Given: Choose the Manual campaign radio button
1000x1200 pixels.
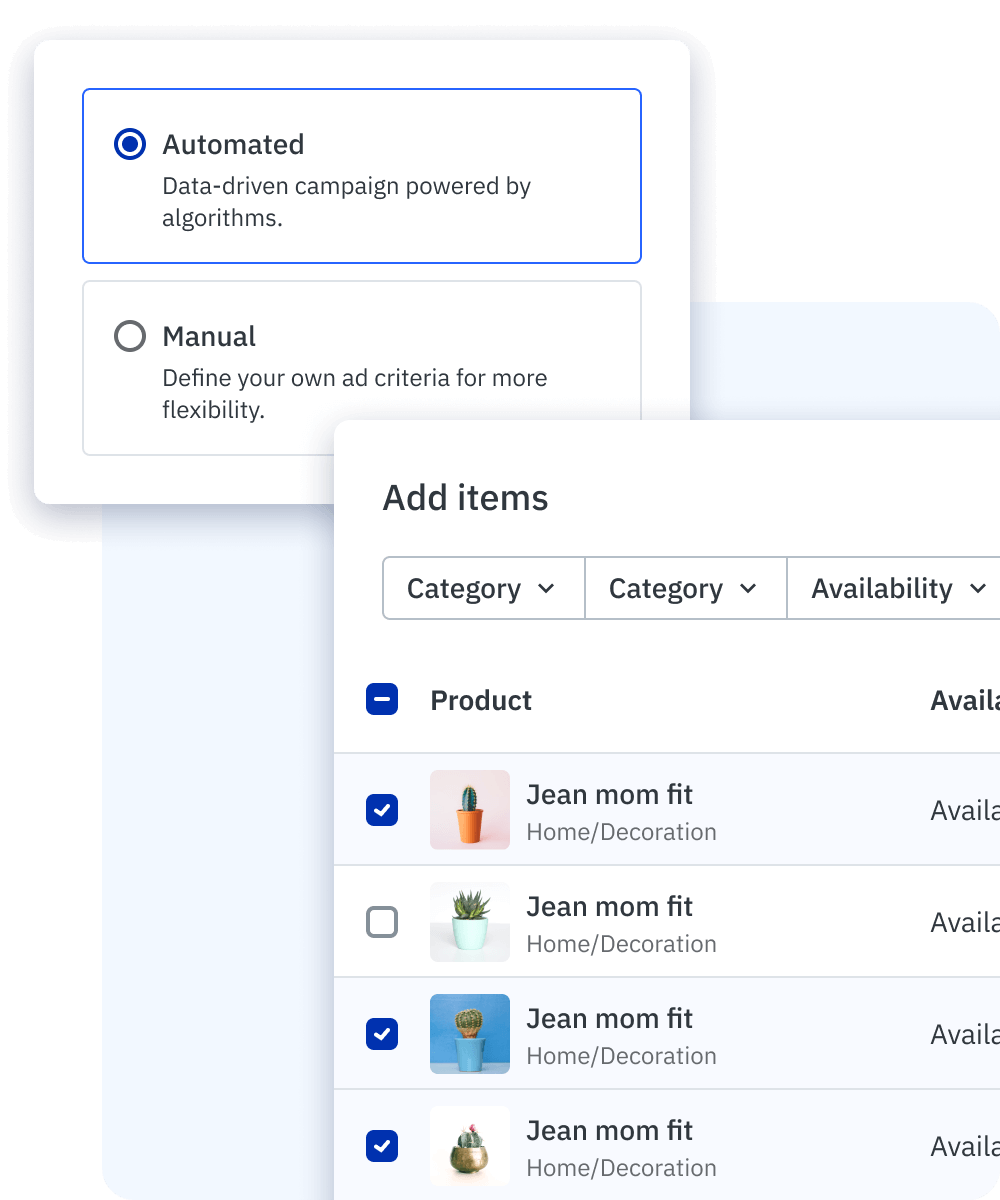Looking at the screenshot, I should point(130,336).
